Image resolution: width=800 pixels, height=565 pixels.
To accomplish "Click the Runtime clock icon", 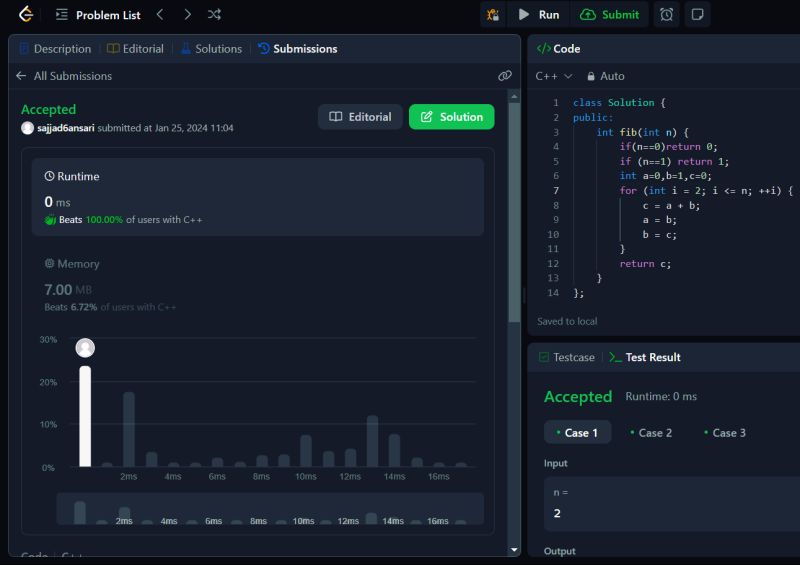I will pos(49,176).
